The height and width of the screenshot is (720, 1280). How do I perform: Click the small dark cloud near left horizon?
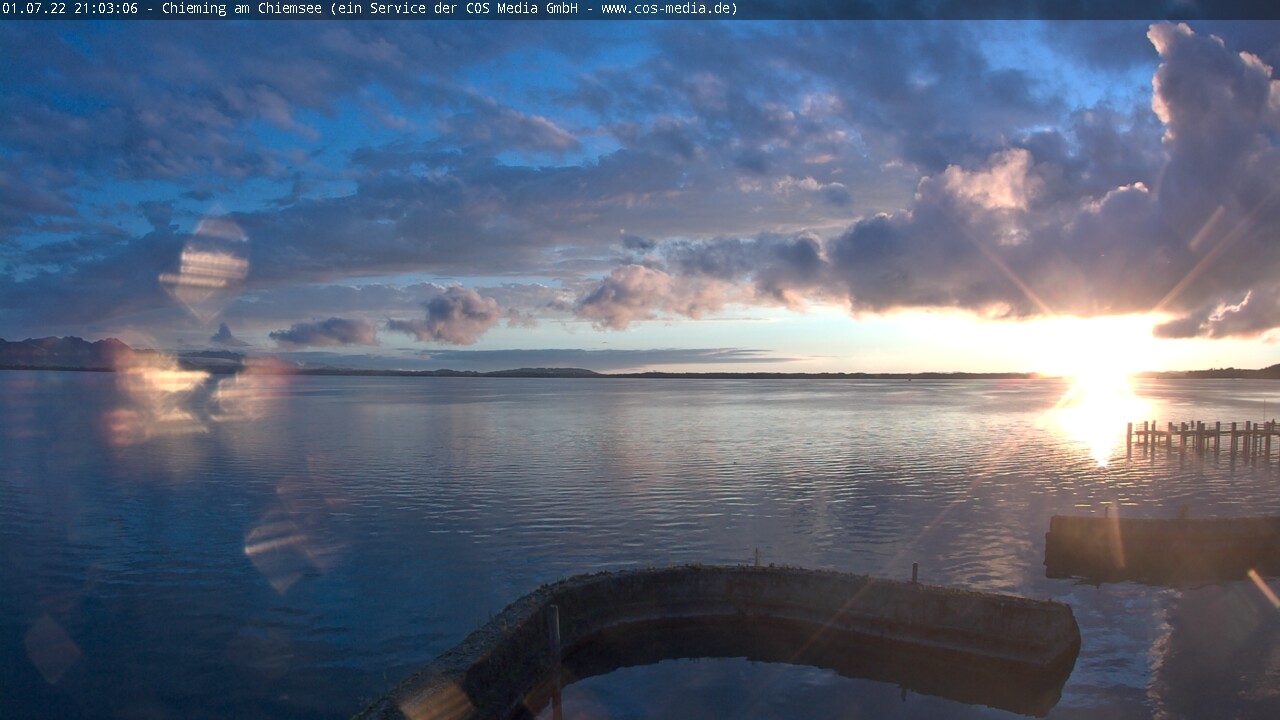pos(324,332)
